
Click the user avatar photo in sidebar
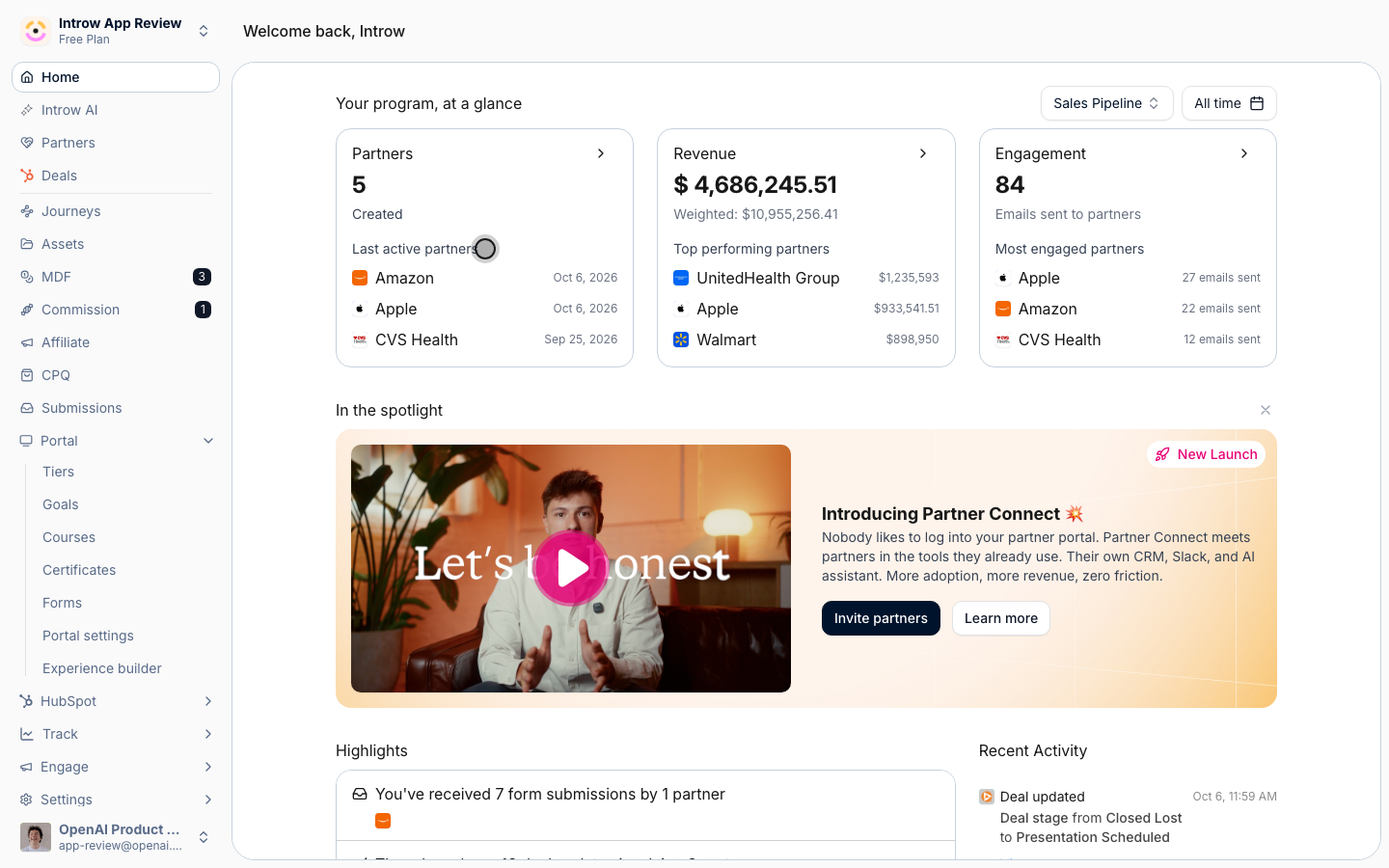(x=36, y=837)
